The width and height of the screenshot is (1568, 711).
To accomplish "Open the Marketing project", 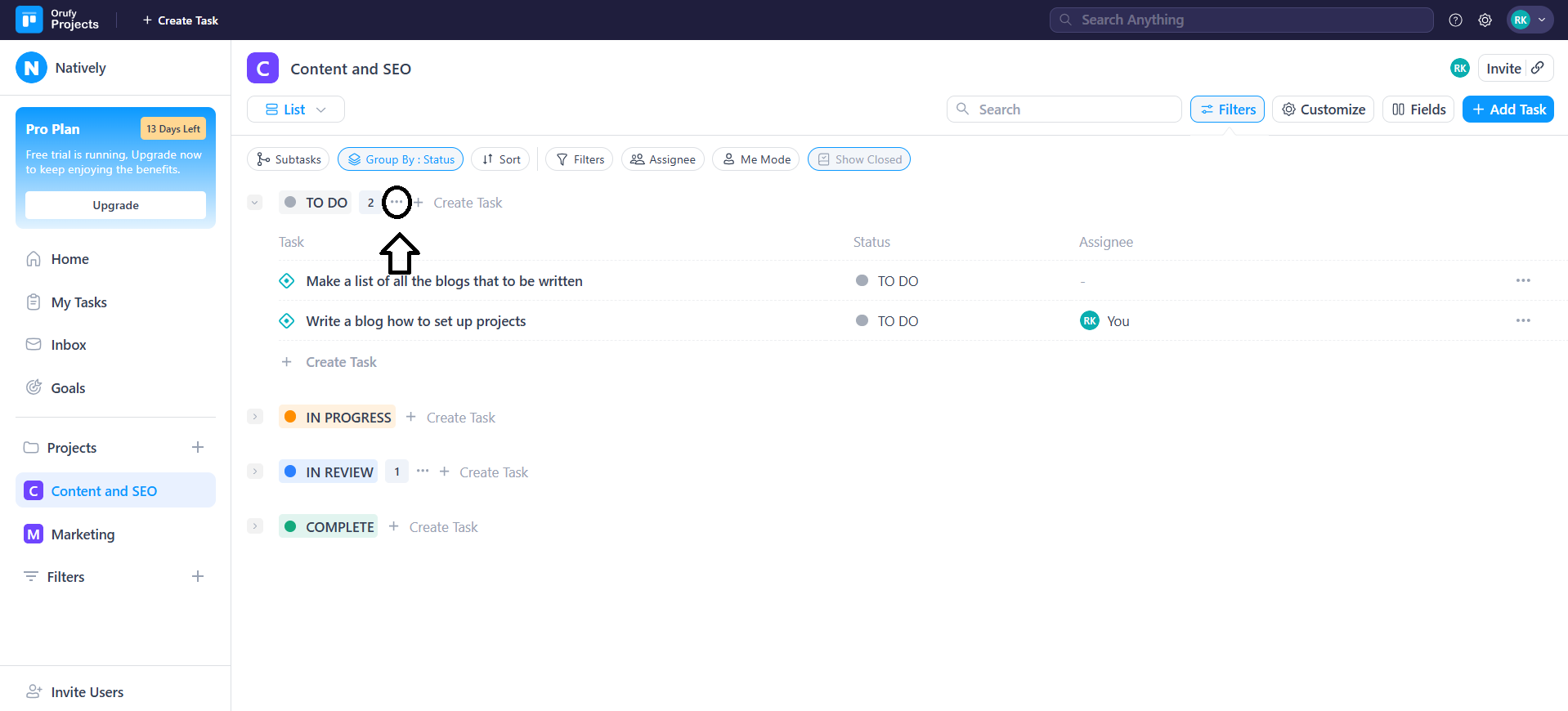I will 83,534.
